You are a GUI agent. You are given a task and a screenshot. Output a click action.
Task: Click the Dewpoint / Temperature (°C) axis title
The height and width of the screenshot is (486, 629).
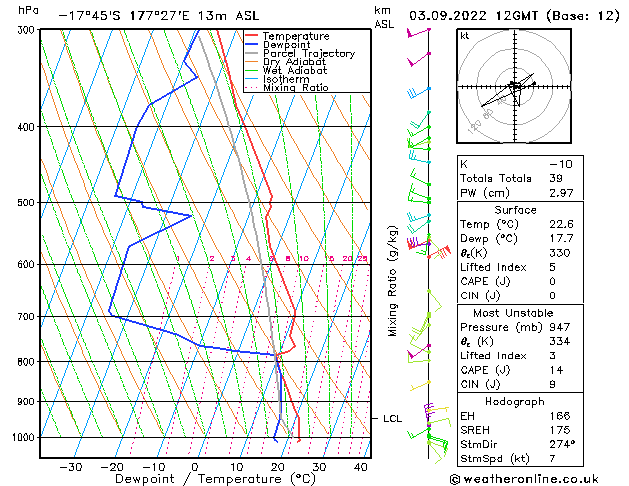(215, 479)
